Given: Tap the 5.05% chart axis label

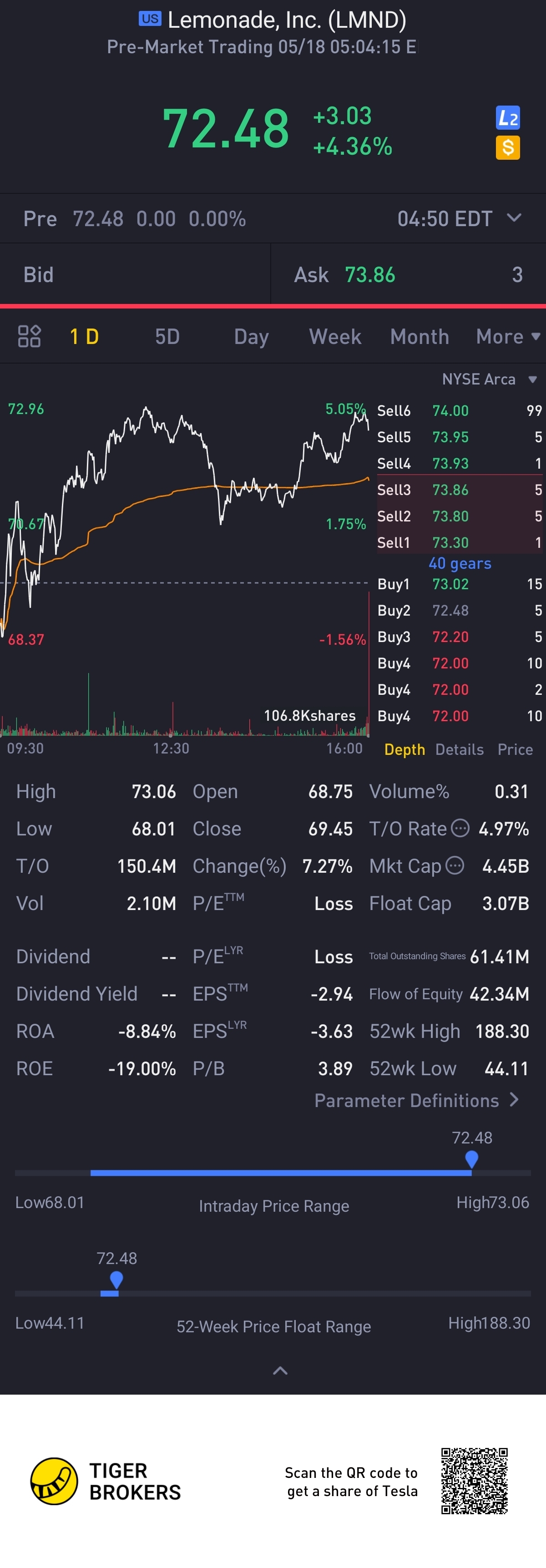Looking at the screenshot, I should pos(345,409).
